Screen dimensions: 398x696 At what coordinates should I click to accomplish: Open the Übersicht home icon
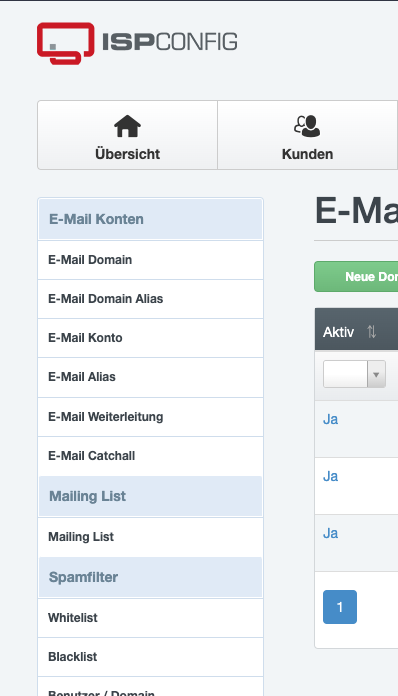click(x=127, y=126)
